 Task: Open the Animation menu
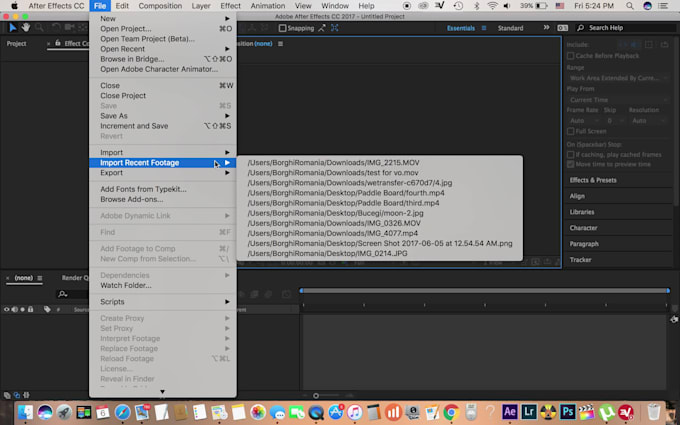pyautogui.click(x=268, y=6)
